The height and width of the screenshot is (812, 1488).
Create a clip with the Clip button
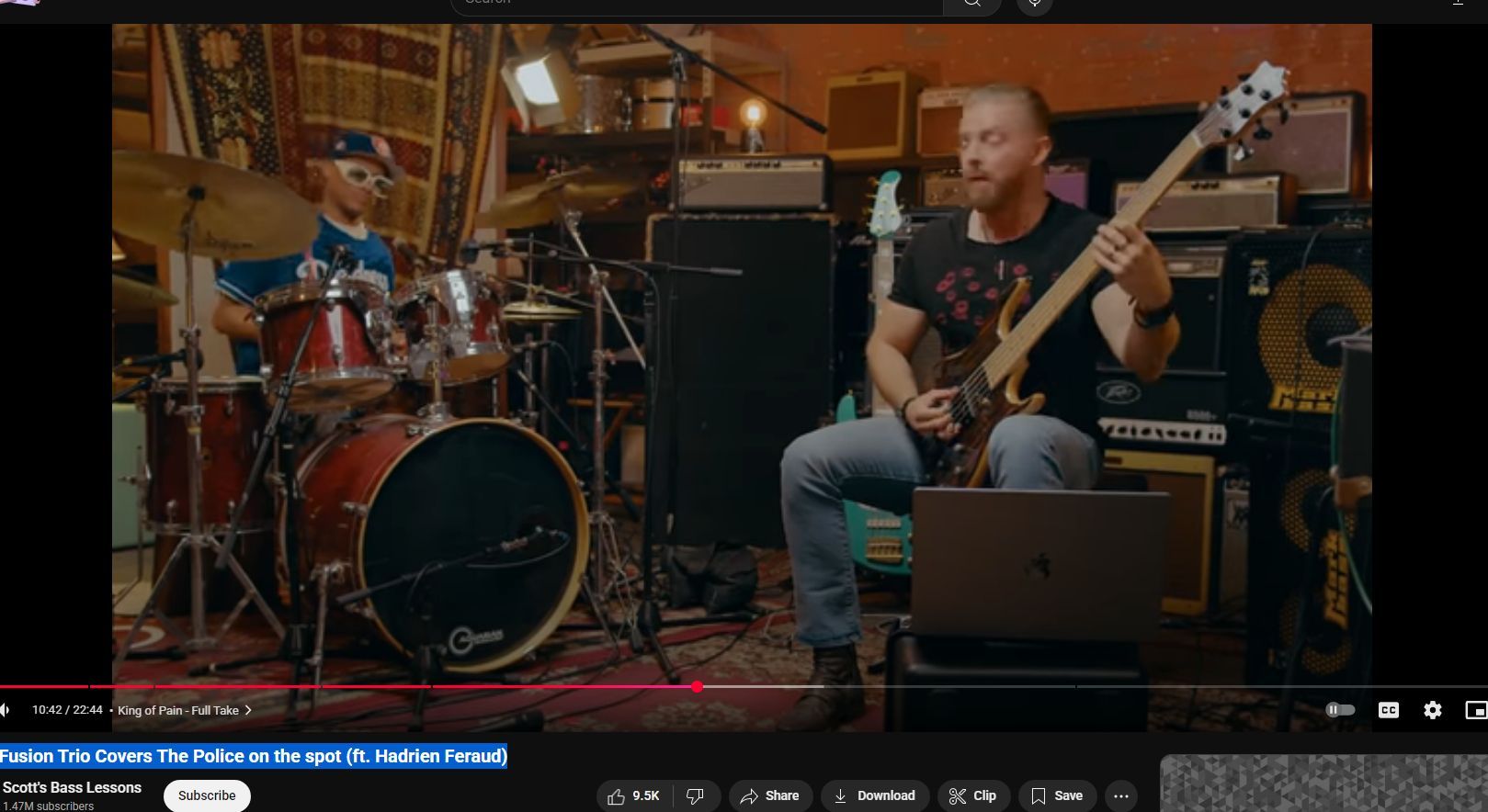click(972, 795)
